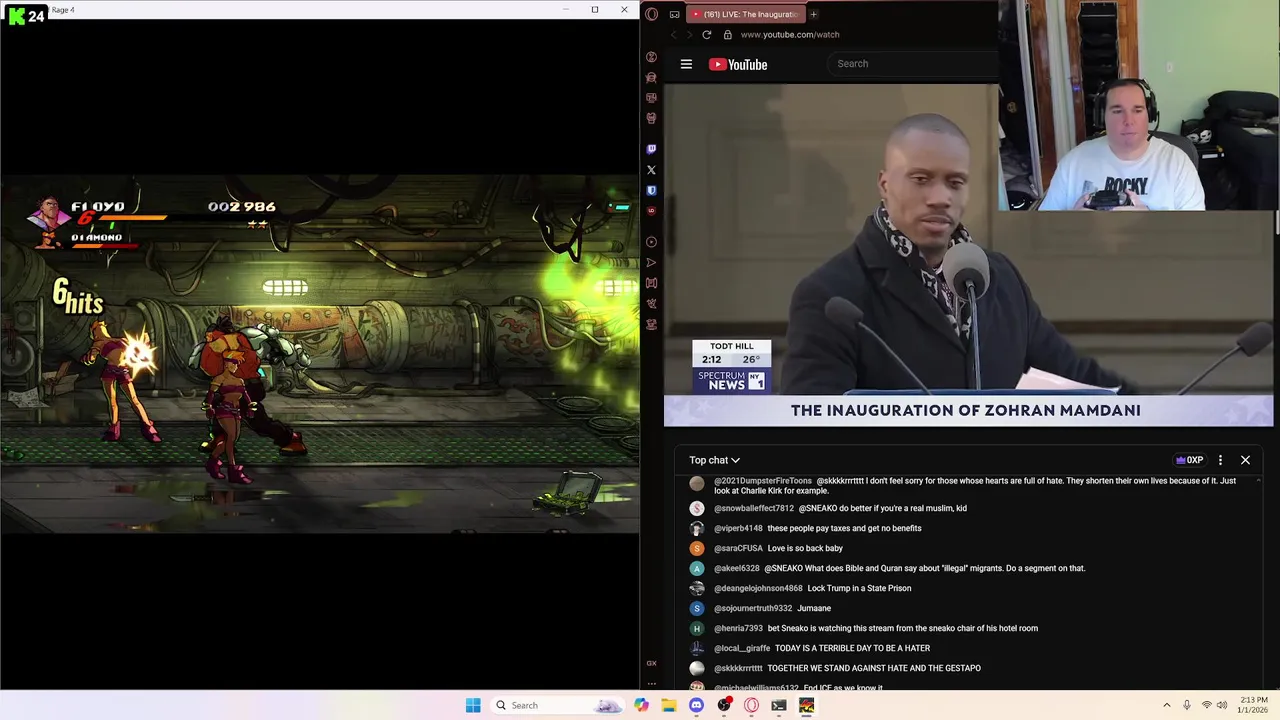Close the live chat panel
This screenshot has height=720, width=1280.
coord(1245,460)
